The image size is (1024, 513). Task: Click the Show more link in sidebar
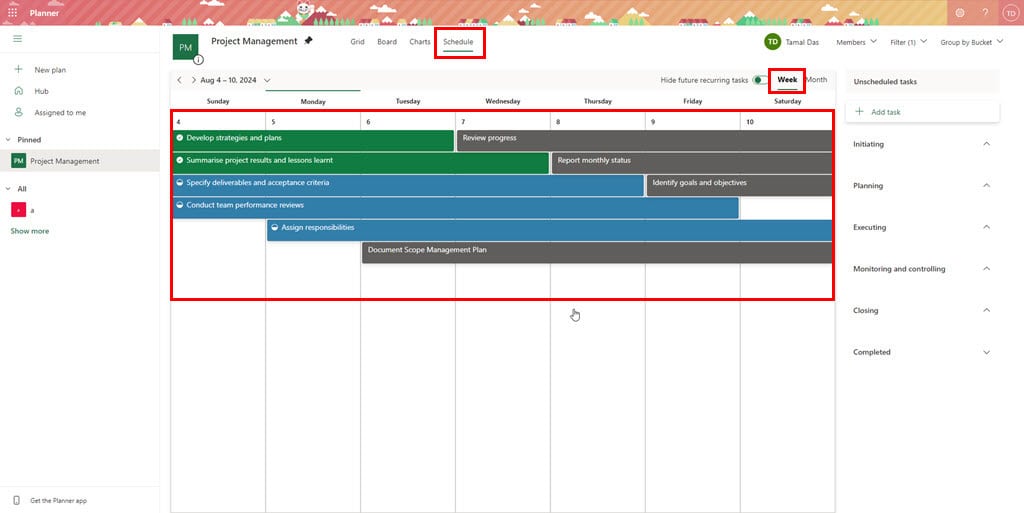pos(30,231)
